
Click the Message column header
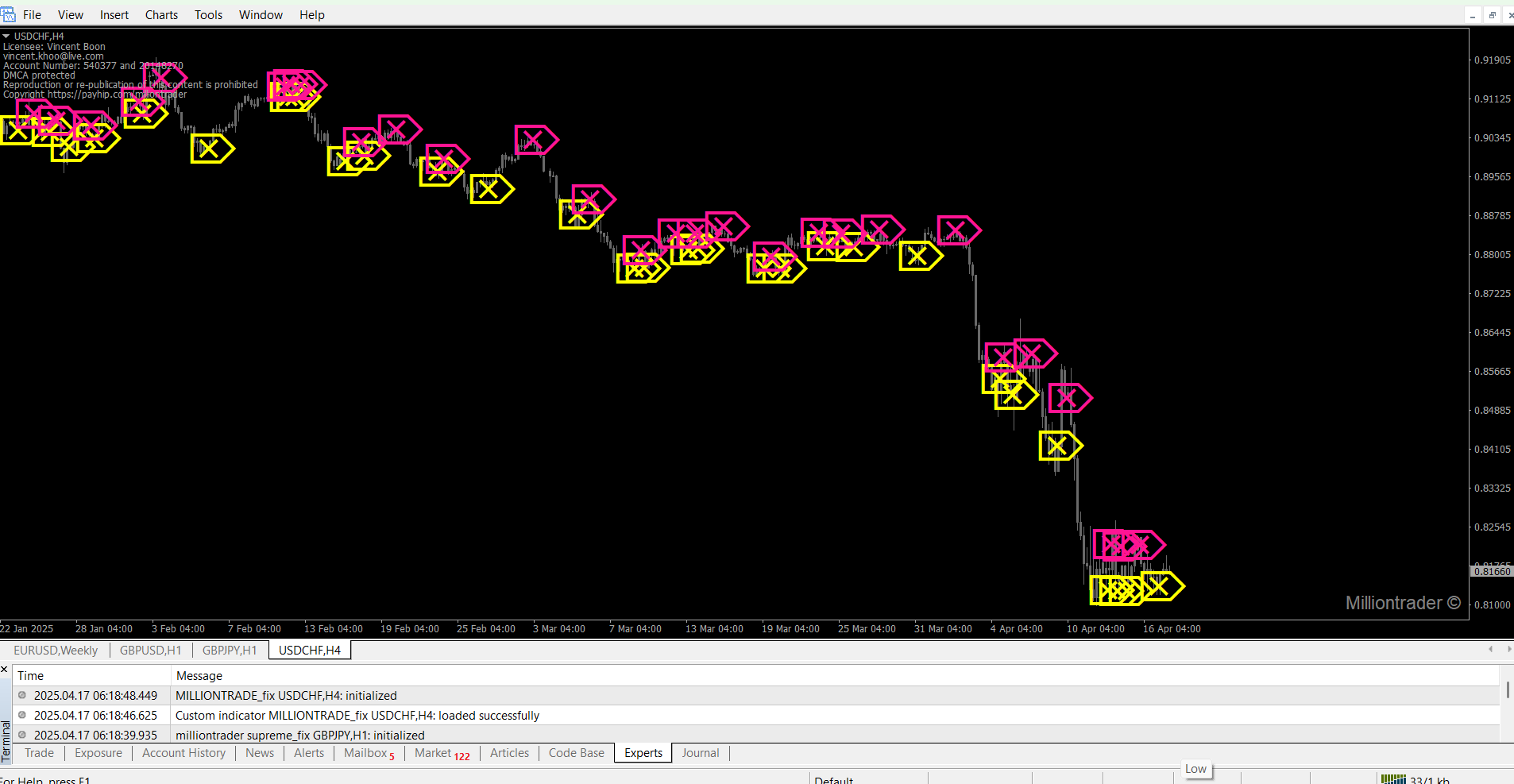(199, 675)
